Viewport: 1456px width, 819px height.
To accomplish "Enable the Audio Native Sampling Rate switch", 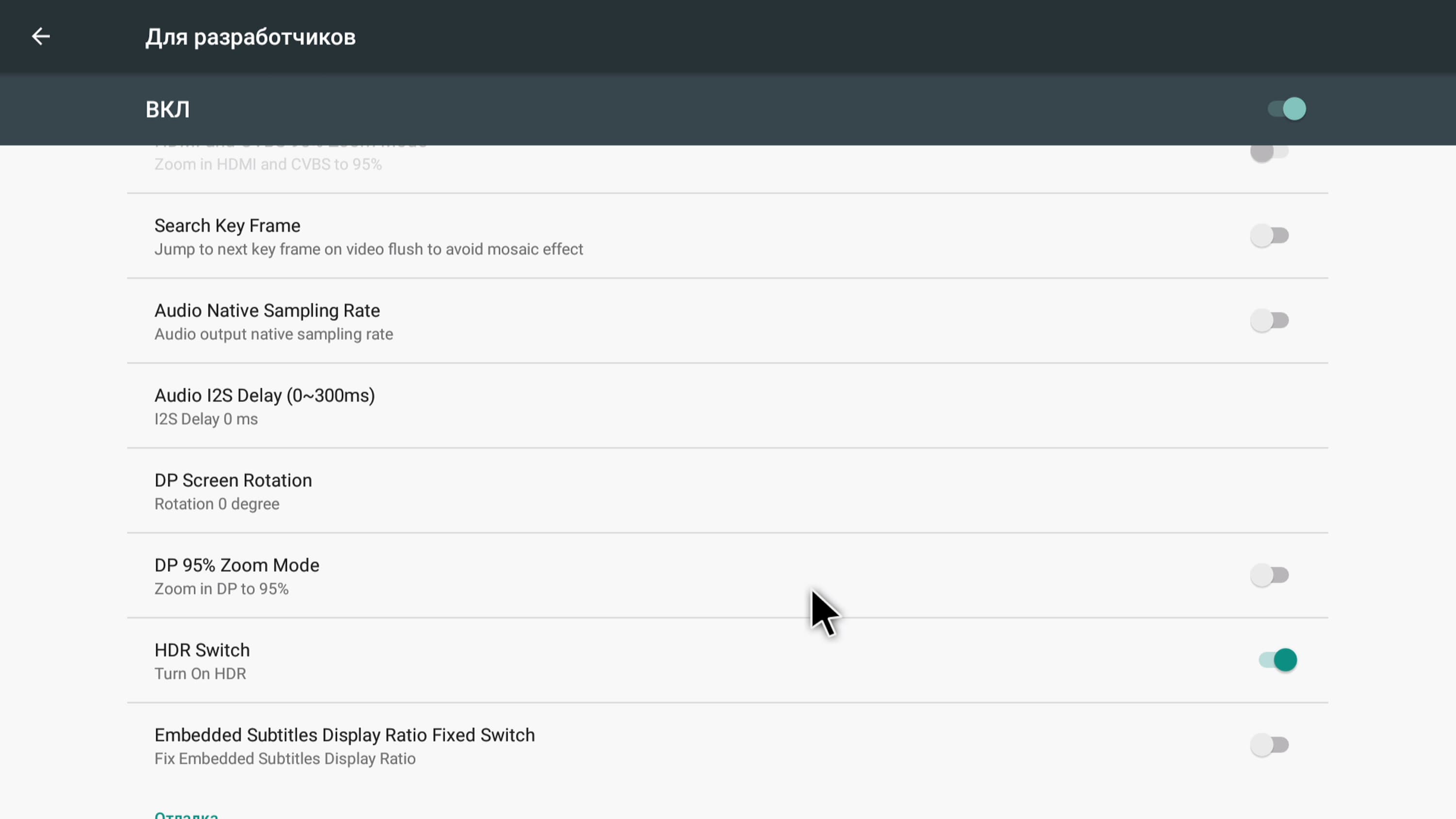I will (x=1269, y=321).
